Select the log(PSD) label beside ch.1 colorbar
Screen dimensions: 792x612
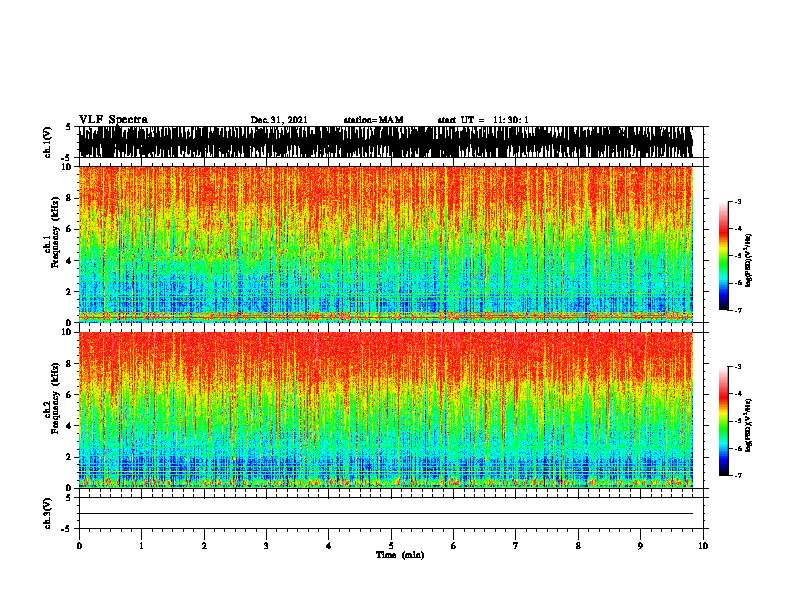pos(749,260)
